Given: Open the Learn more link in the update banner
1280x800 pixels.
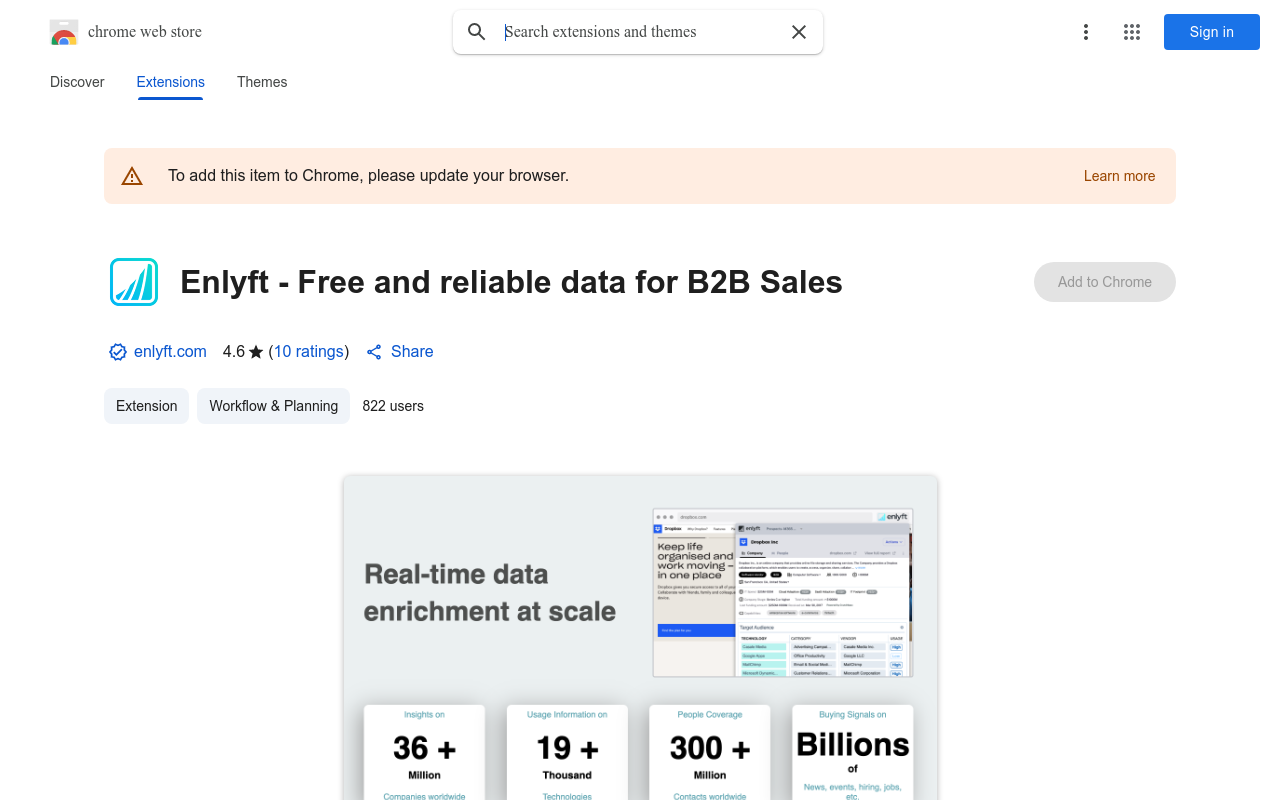Looking at the screenshot, I should (1119, 176).
